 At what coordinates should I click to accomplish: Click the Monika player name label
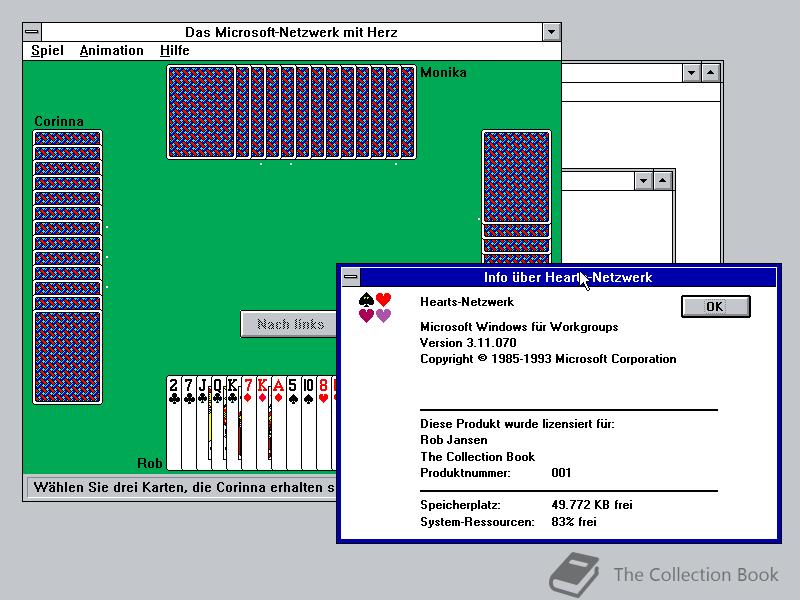(x=443, y=72)
